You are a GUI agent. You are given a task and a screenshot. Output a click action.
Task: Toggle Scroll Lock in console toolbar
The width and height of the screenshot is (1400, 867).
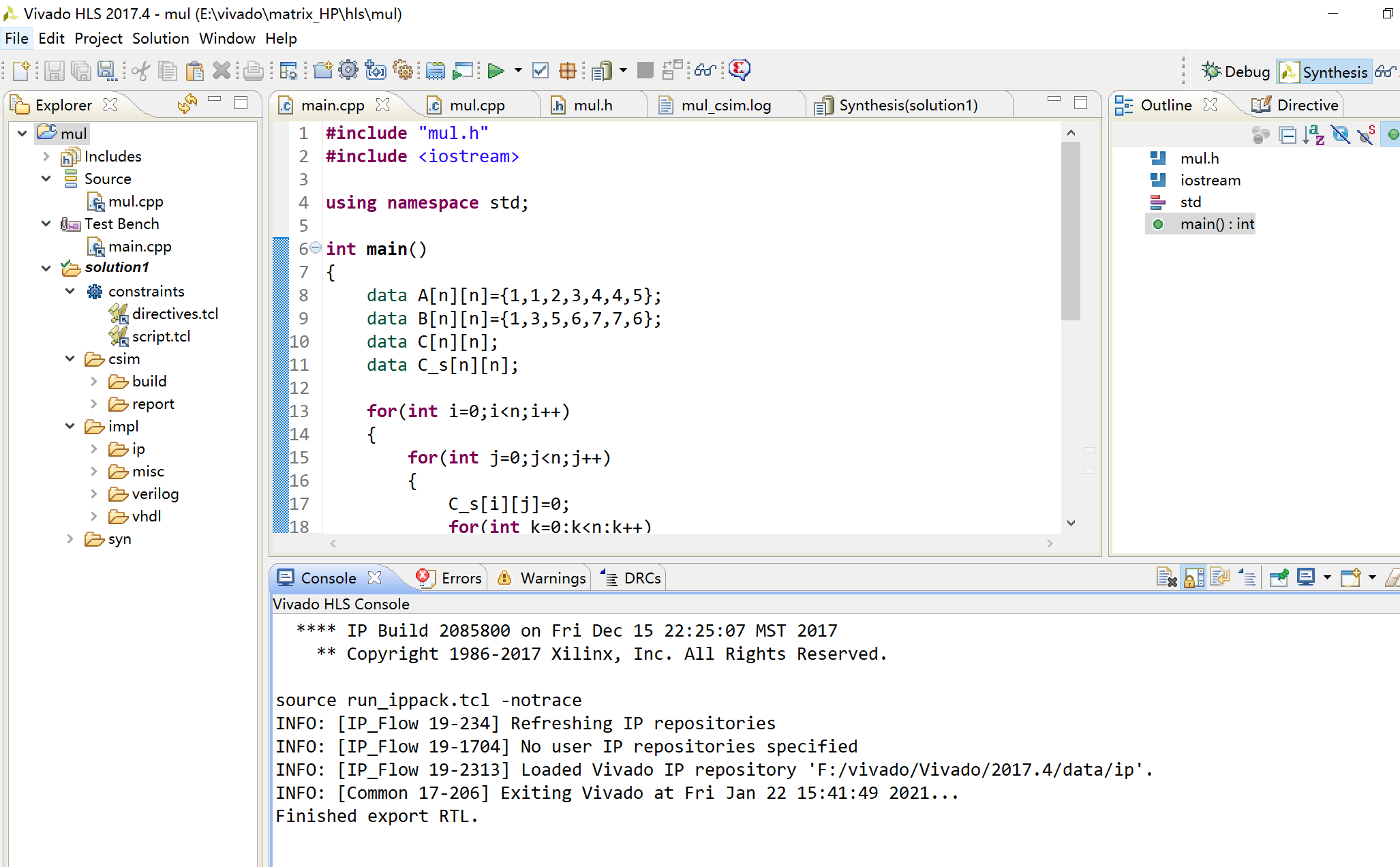[x=1193, y=578]
